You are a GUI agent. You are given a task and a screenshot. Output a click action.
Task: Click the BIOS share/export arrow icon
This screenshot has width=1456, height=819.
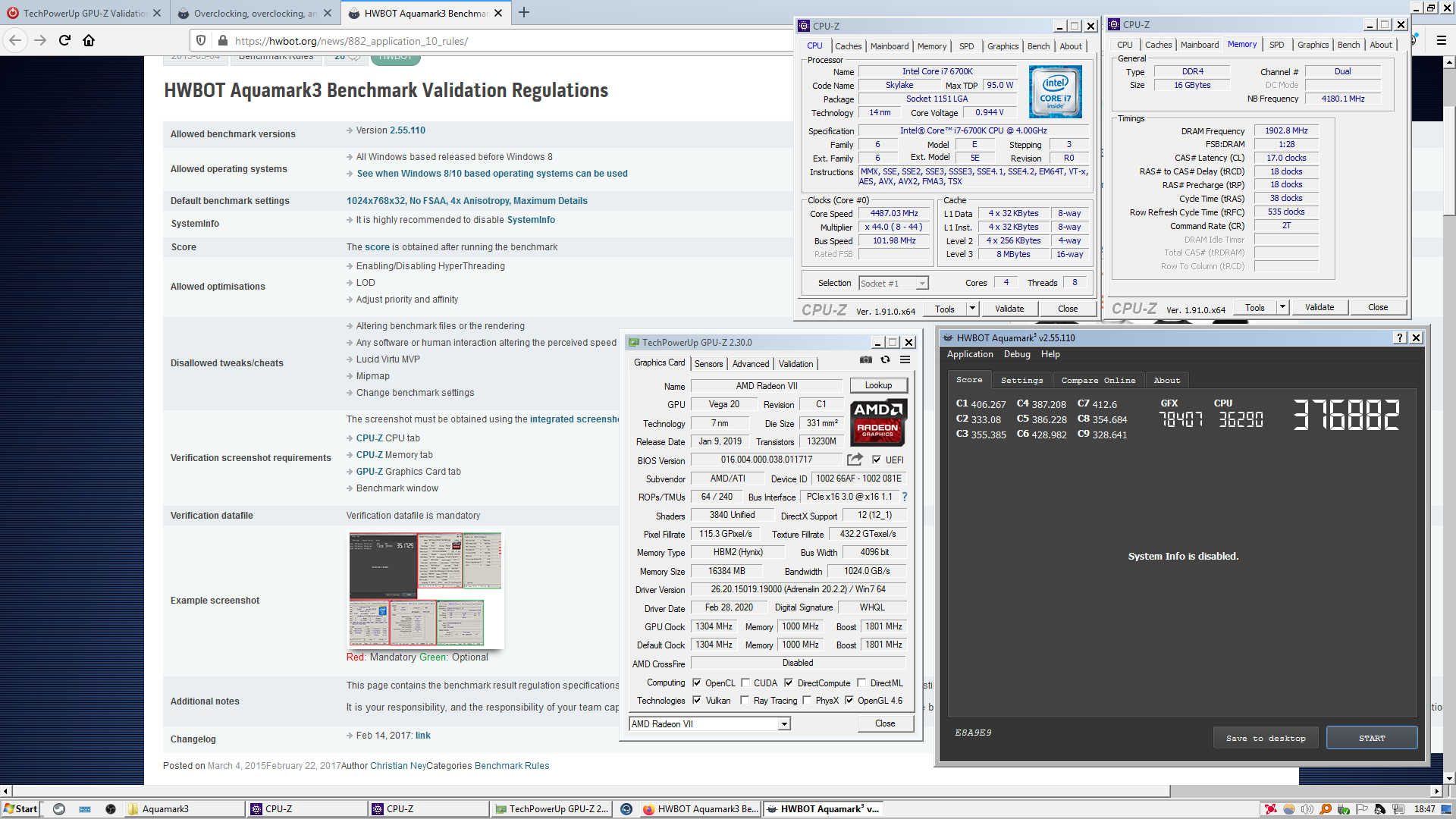coord(855,460)
